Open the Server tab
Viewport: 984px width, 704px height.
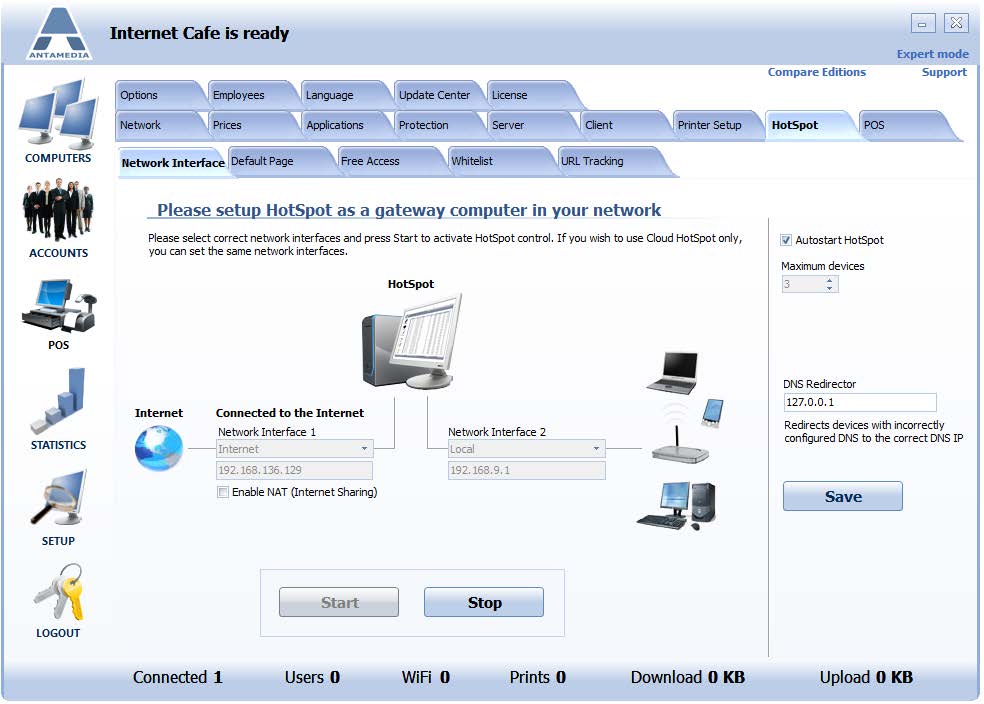pyautogui.click(x=530, y=125)
